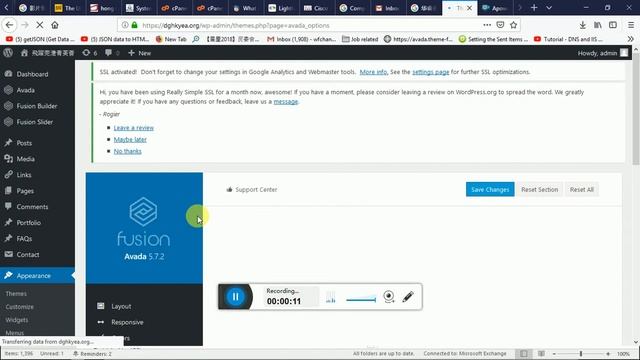Open a new browser tab
This screenshot has width=640, height=360.
tap(534, 8)
